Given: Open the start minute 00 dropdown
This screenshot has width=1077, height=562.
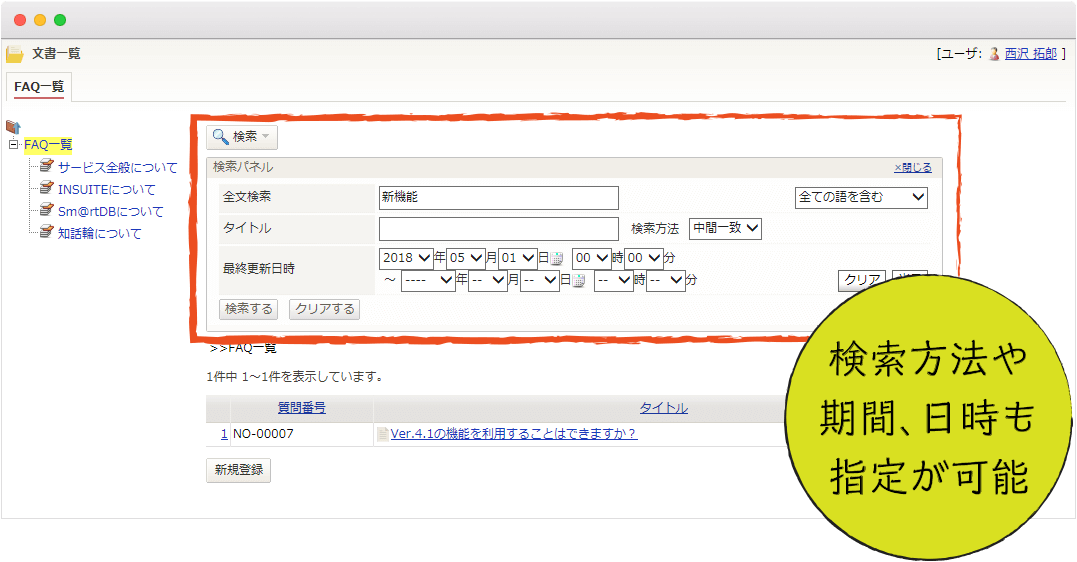Looking at the screenshot, I should point(644,258).
